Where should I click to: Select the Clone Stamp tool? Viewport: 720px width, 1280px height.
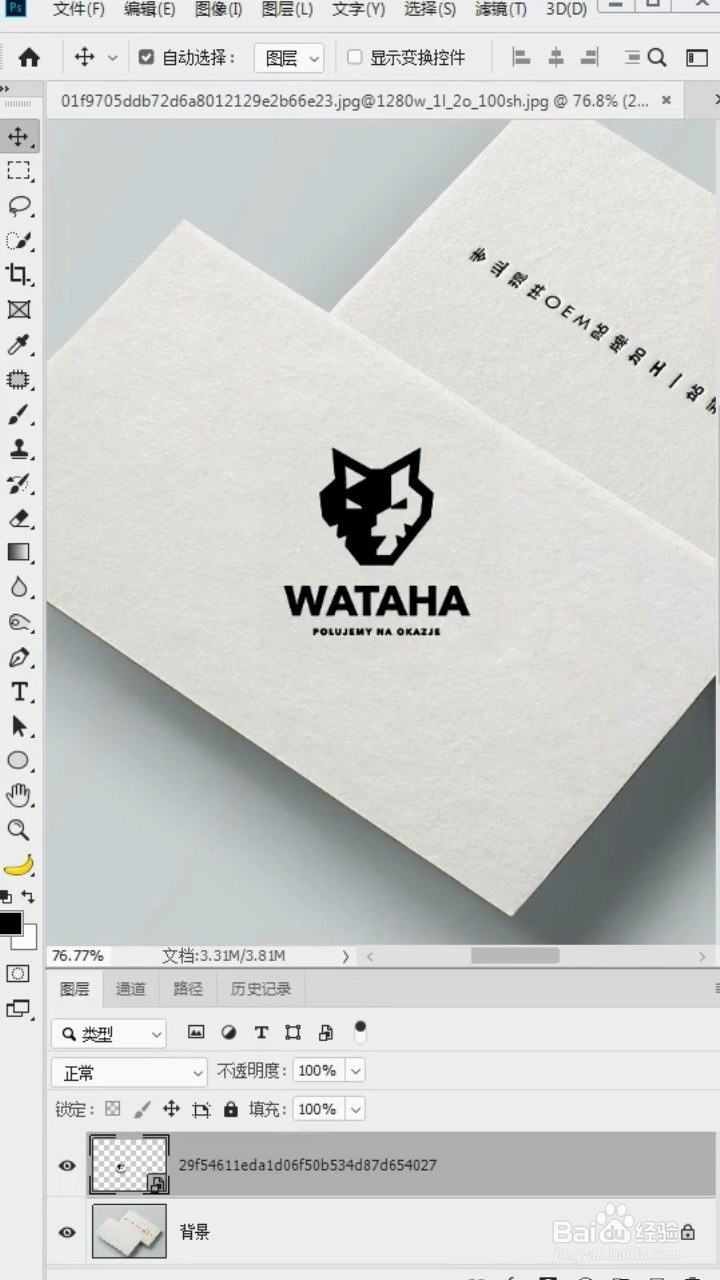(19, 449)
